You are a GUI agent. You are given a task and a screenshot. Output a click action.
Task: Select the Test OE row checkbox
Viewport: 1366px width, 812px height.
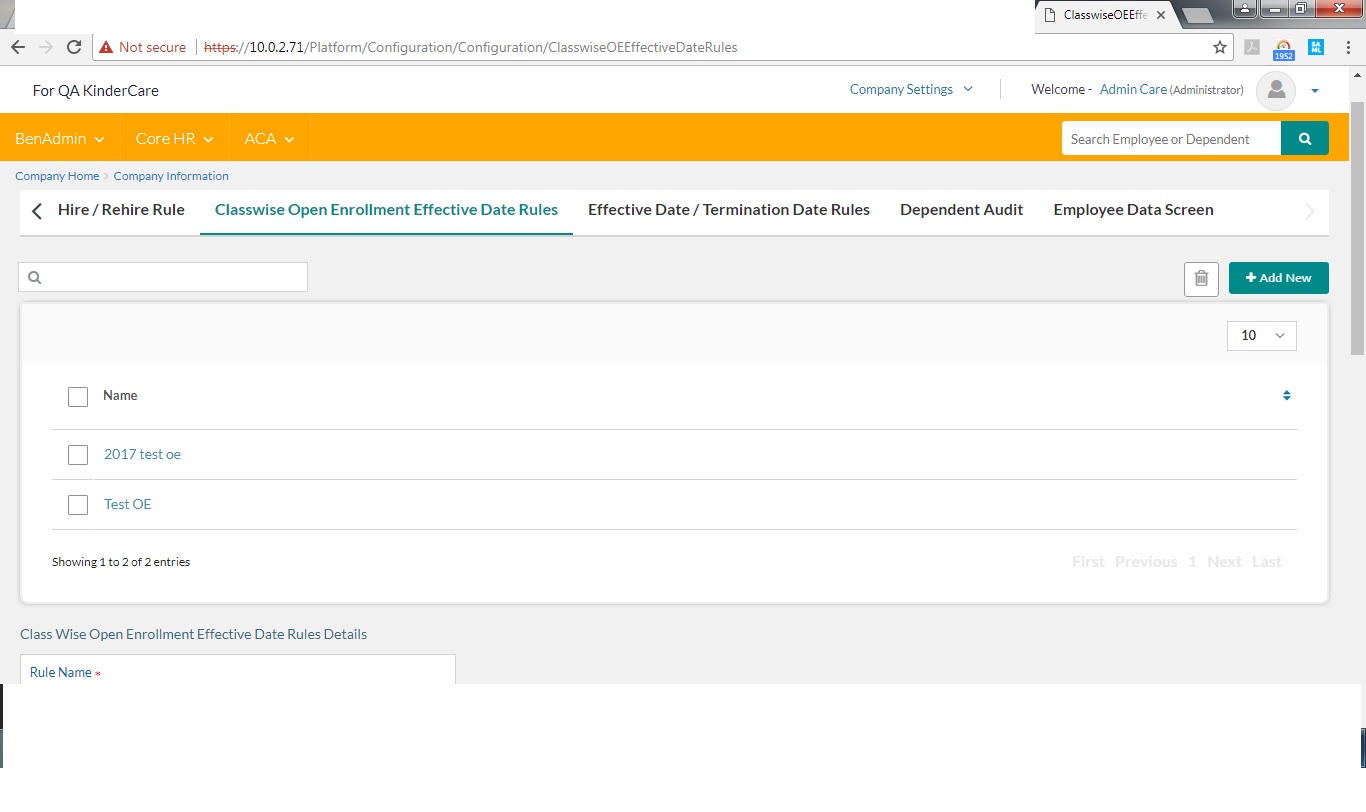coord(78,505)
